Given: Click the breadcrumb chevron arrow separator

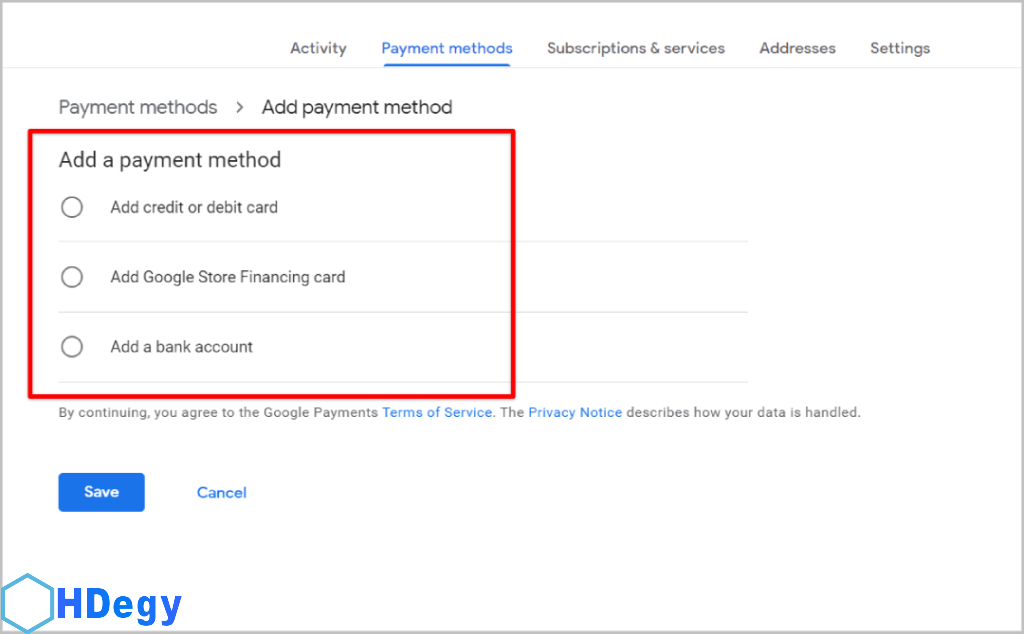Looking at the screenshot, I should pos(240,107).
